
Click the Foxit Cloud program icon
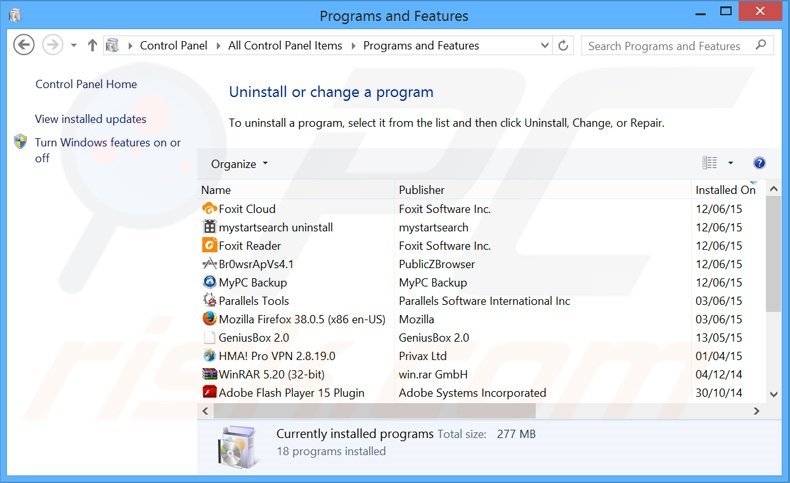click(x=209, y=208)
